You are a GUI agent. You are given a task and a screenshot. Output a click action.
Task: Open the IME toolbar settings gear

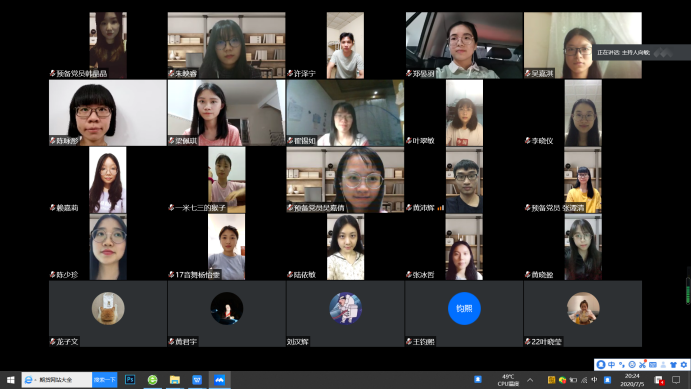coord(684,365)
